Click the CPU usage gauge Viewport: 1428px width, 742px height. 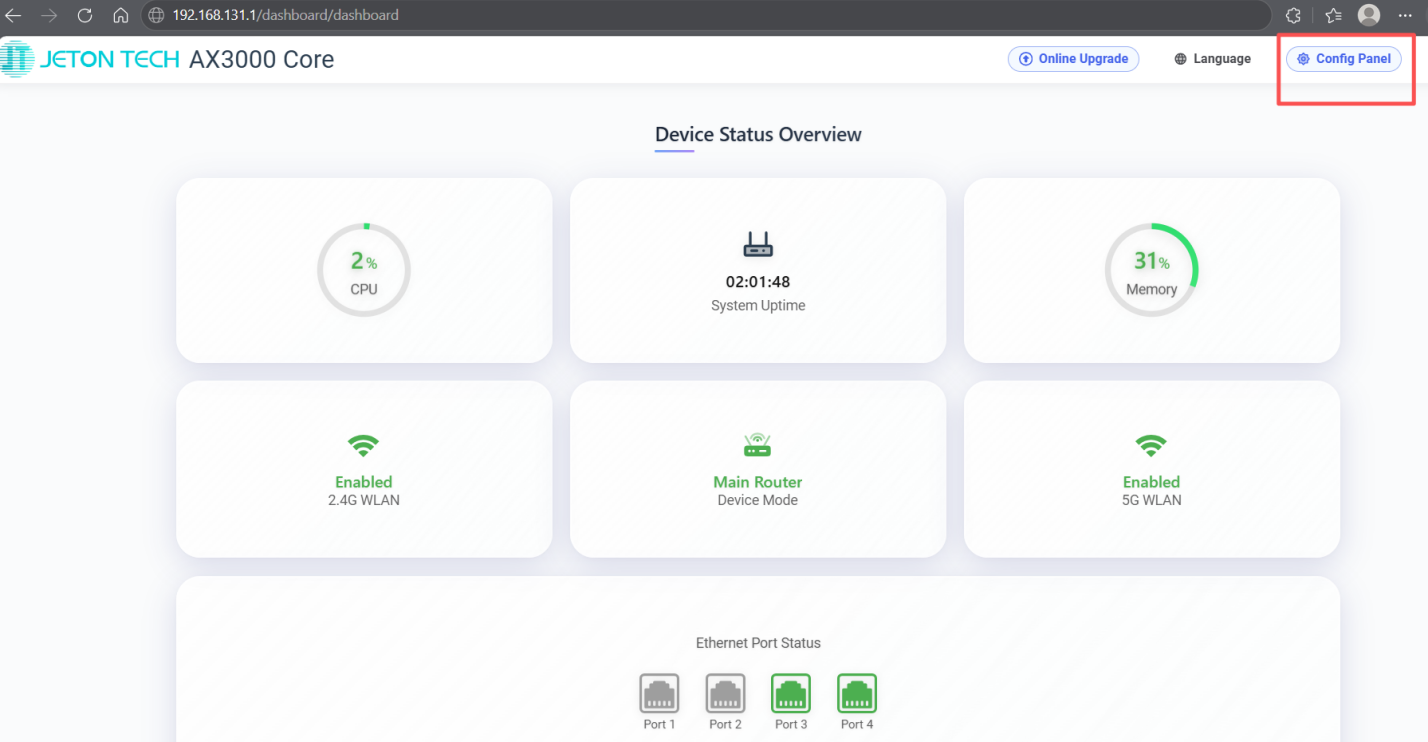pyautogui.click(x=364, y=270)
